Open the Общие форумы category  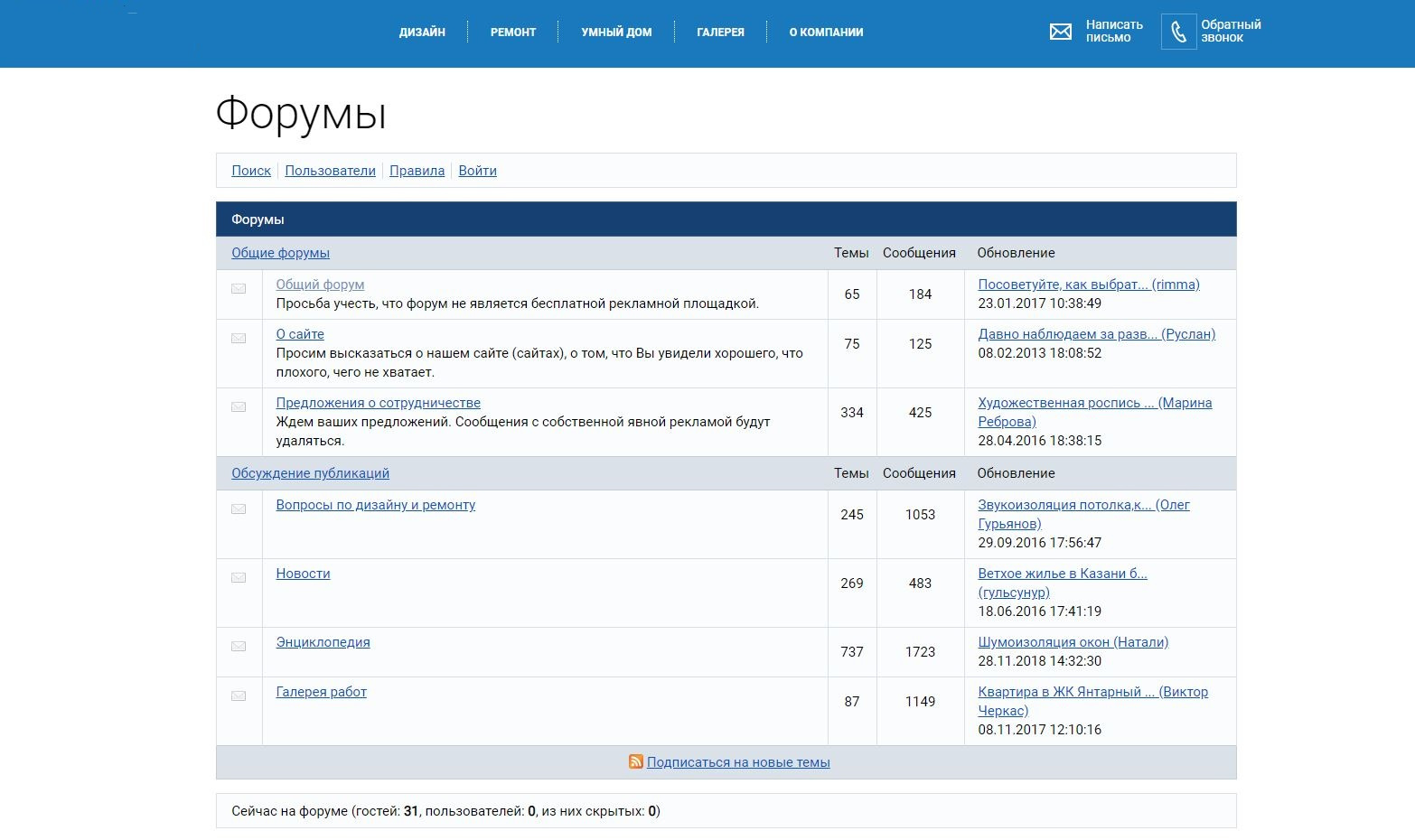click(280, 253)
